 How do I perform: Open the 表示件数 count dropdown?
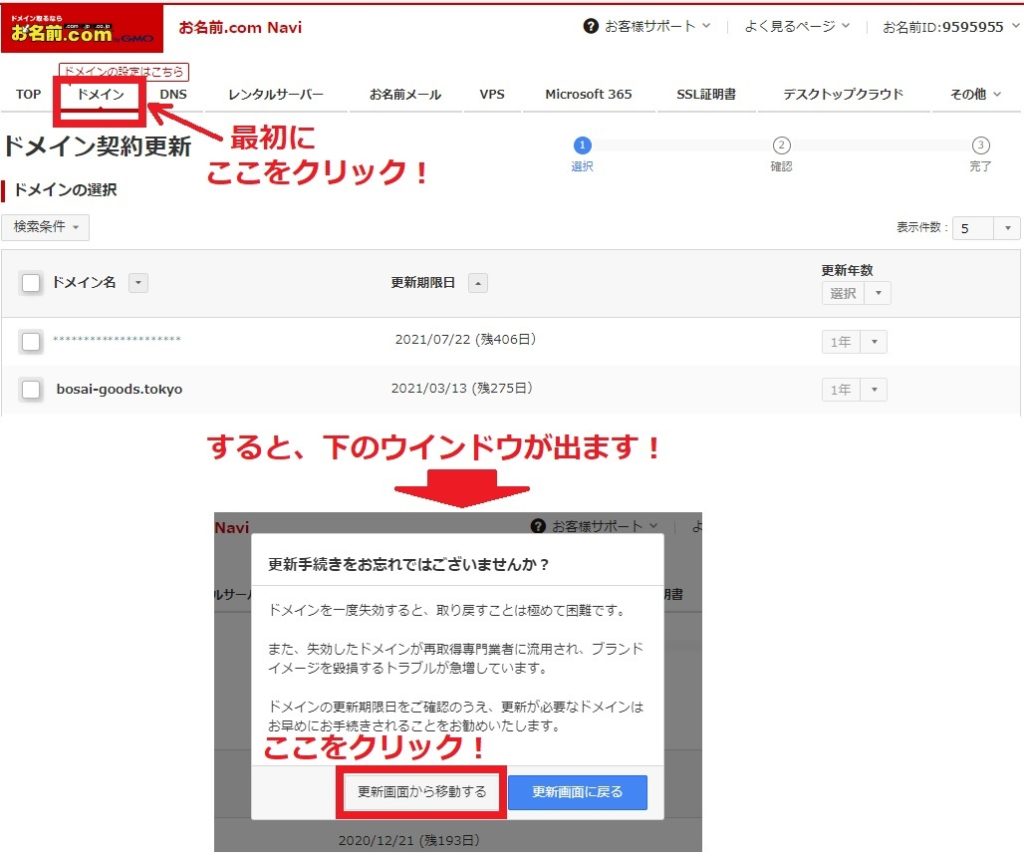(985, 228)
